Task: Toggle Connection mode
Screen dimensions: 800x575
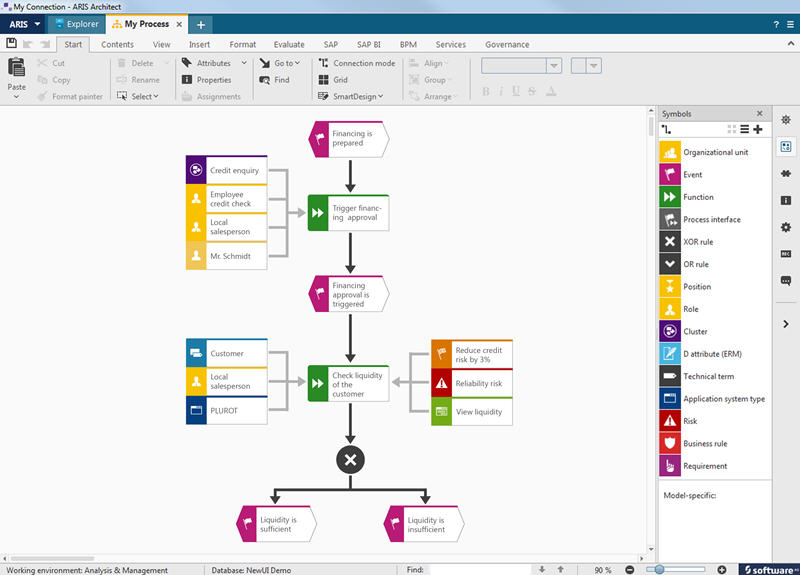Action: (x=357, y=63)
